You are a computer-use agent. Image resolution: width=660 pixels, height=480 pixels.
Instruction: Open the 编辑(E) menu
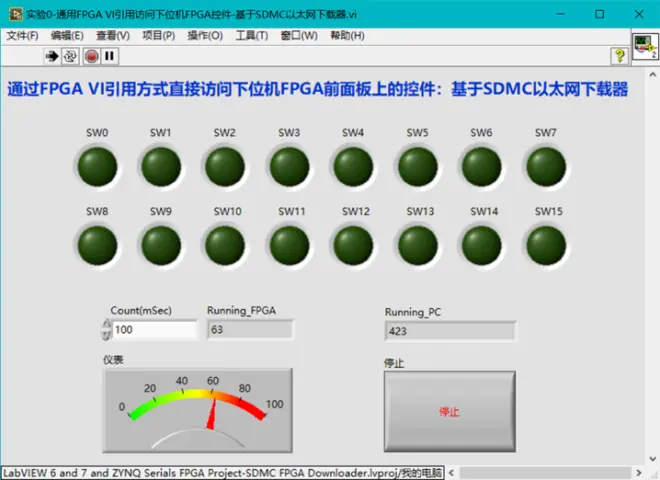coord(67,36)
